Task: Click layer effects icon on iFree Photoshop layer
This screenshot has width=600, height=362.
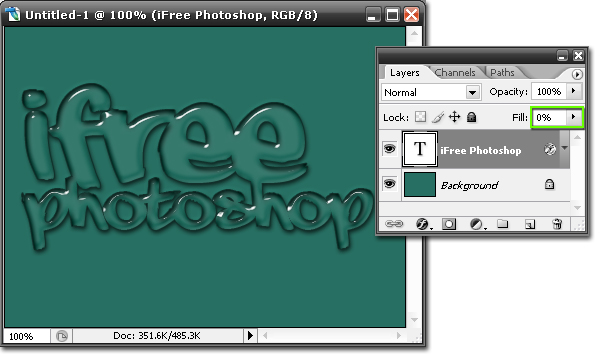Action: (x=550, y=149)
